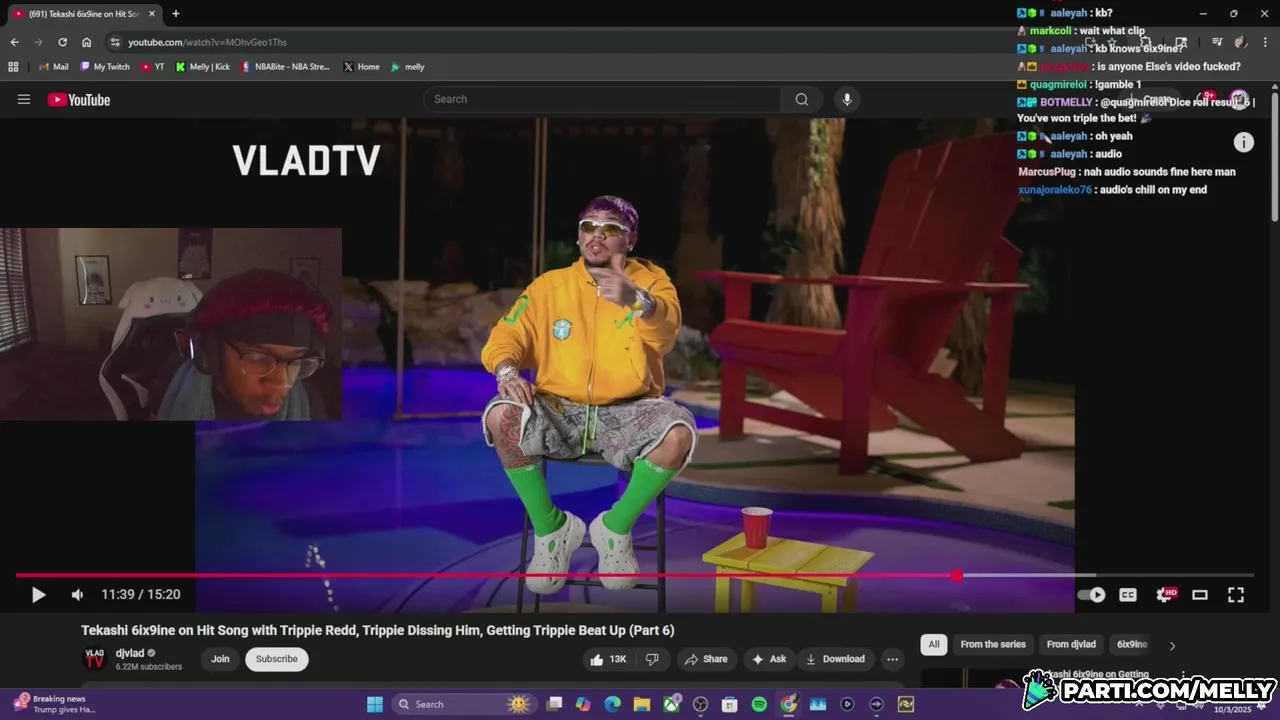The width and height of the screenshot is (1280, 720).
Task: Go to the YouTube home logo
Action: (79, 99)
